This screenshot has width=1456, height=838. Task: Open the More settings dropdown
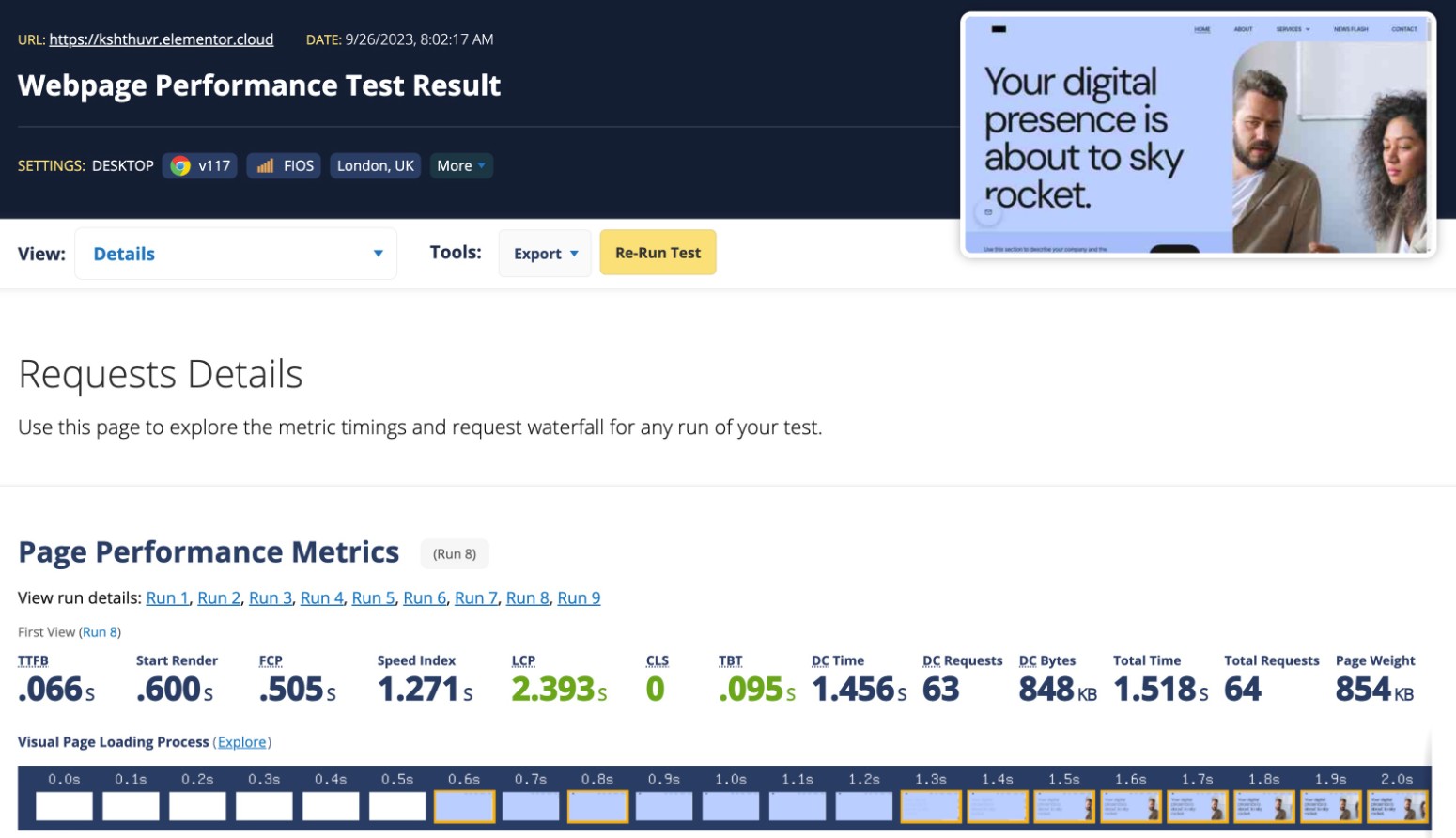[461, 166]
